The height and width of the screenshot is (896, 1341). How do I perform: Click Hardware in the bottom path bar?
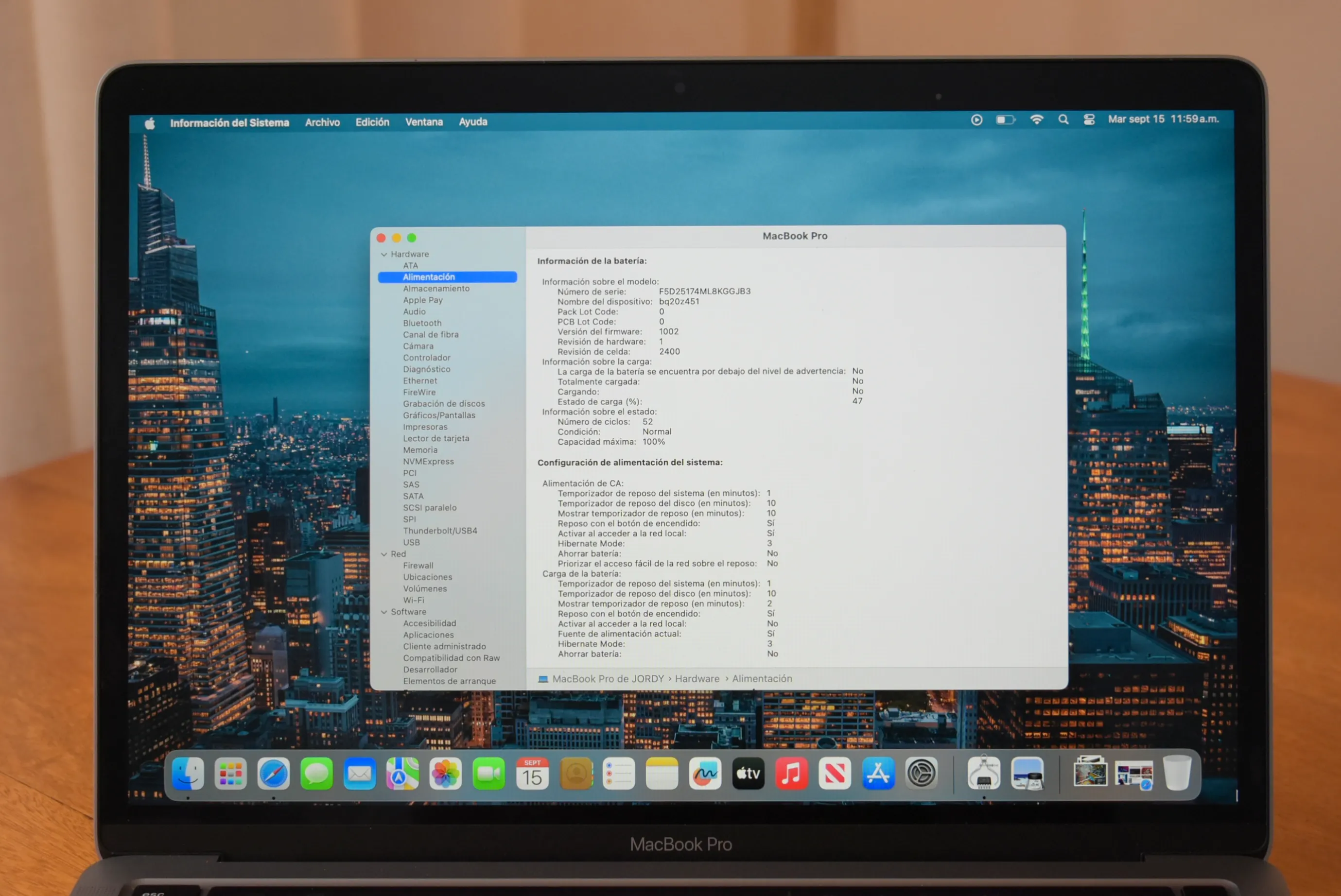(x=697, y=679)
